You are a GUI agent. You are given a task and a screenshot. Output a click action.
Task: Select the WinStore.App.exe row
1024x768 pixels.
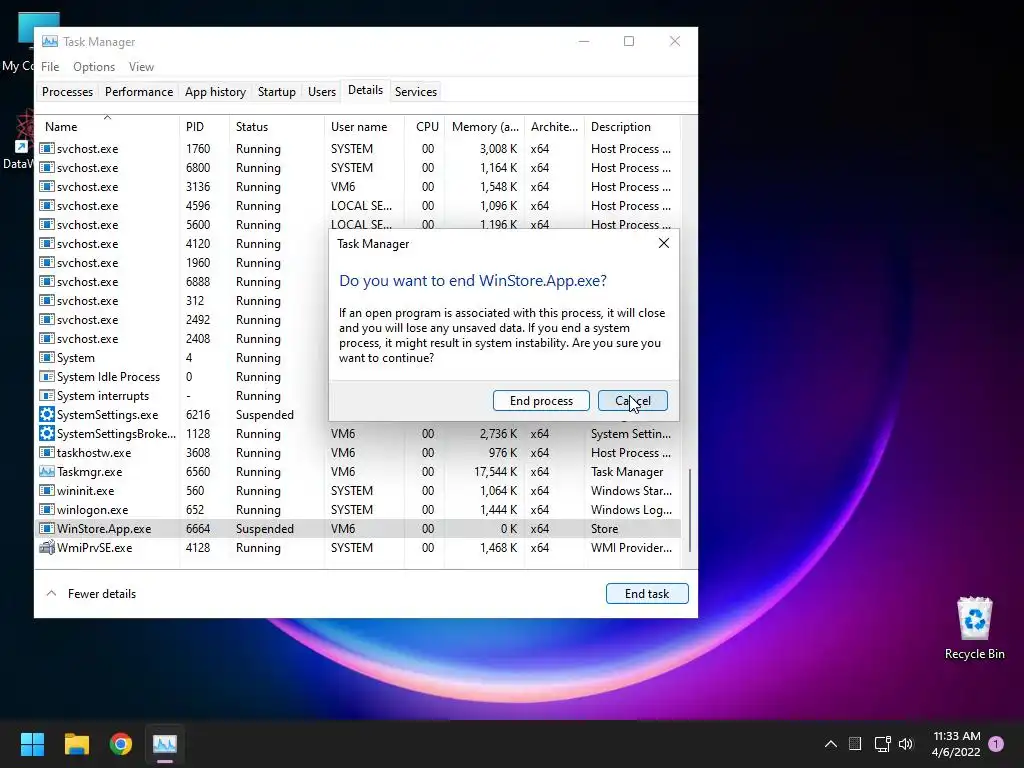(x=359, y=528)
